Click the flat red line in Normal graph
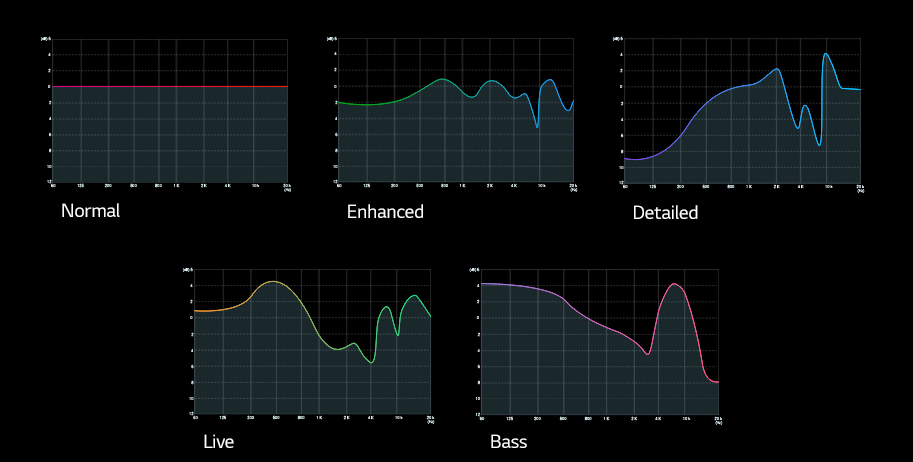The height and width of the screenshot is (462, 913). click(170, 87)
